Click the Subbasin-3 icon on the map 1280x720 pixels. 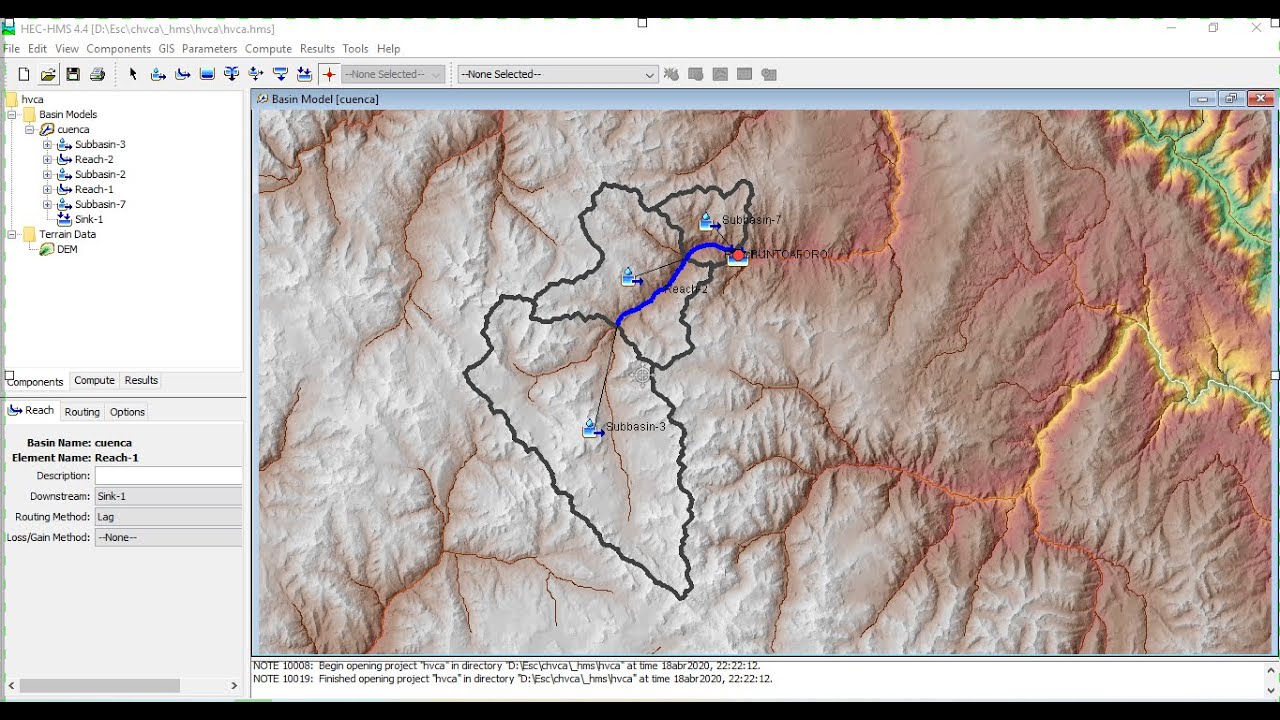point(593,428)
